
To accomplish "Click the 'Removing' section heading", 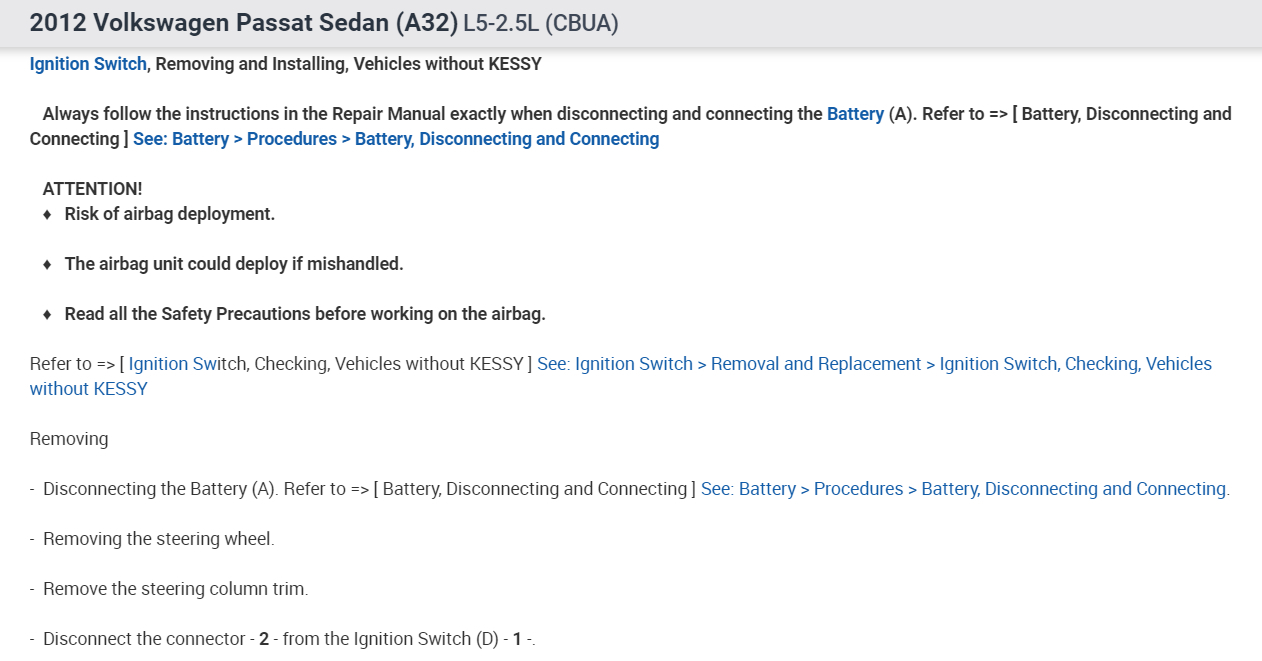I will click(x=69, y=439).
